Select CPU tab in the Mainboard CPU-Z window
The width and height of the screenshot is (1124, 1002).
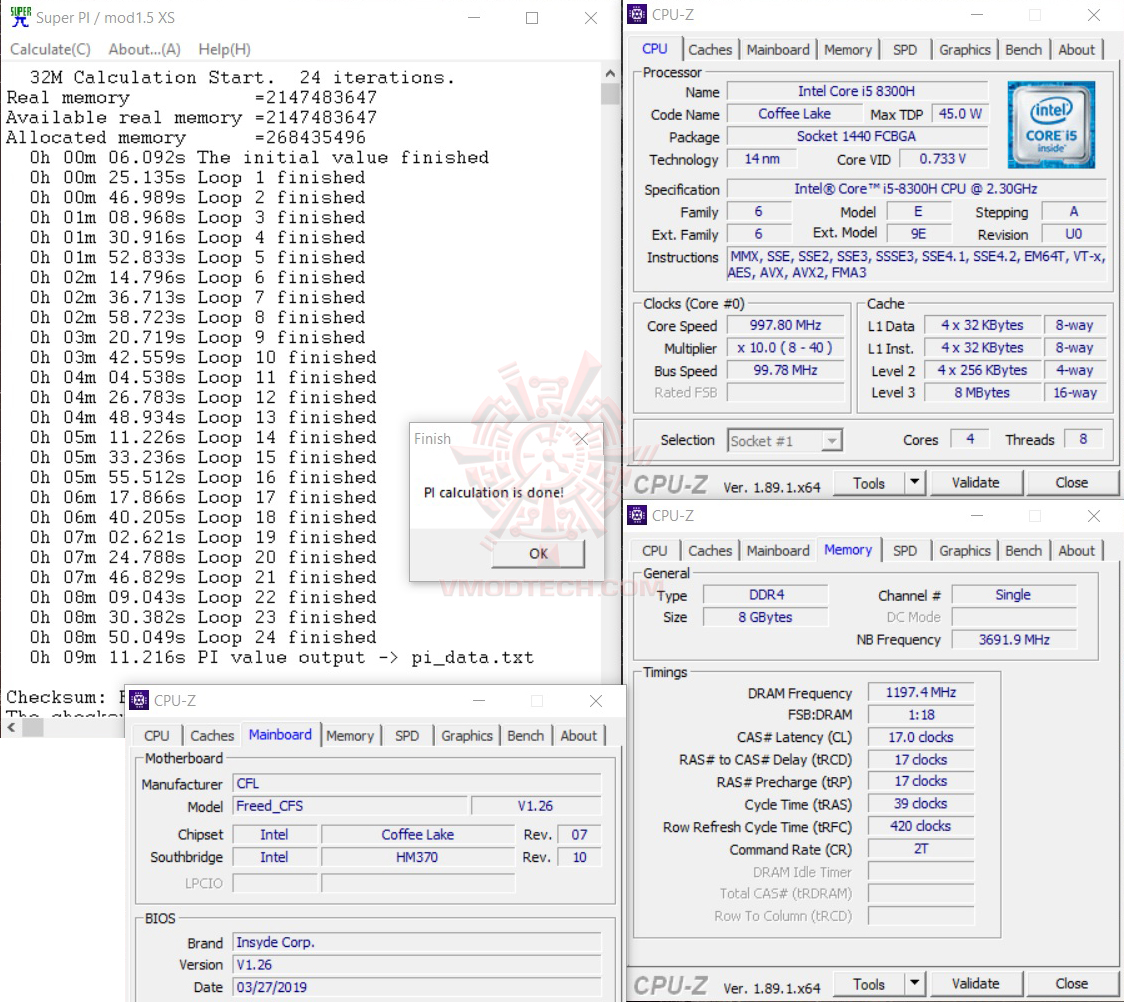156,735
